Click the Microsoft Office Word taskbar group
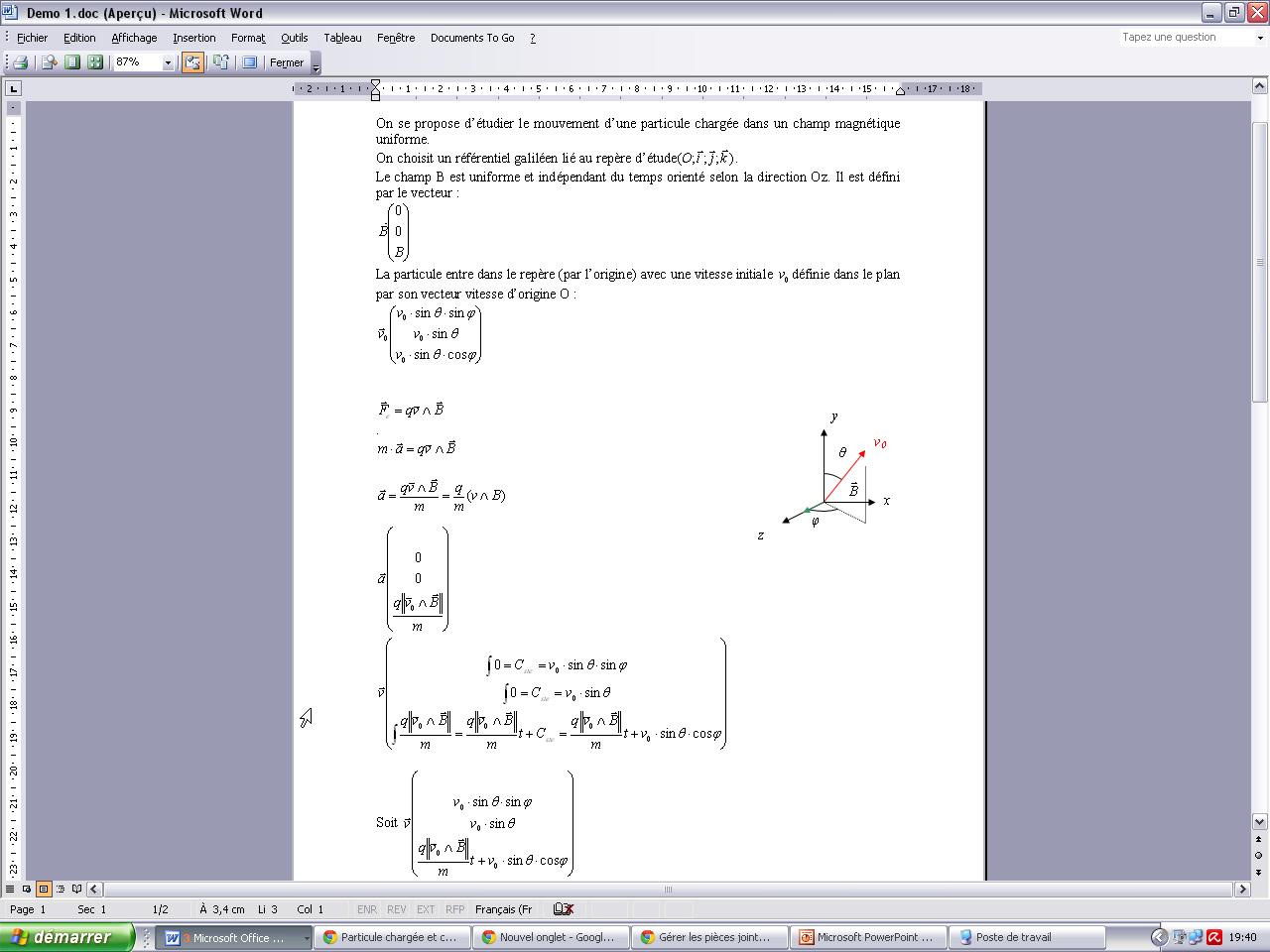Image resolution: width=1270 pixels, height=952 pixels. [236, 937]
